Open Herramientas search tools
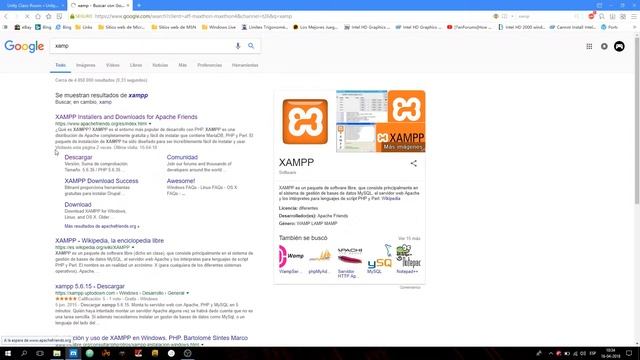640x360 pixels. [245, 65]
